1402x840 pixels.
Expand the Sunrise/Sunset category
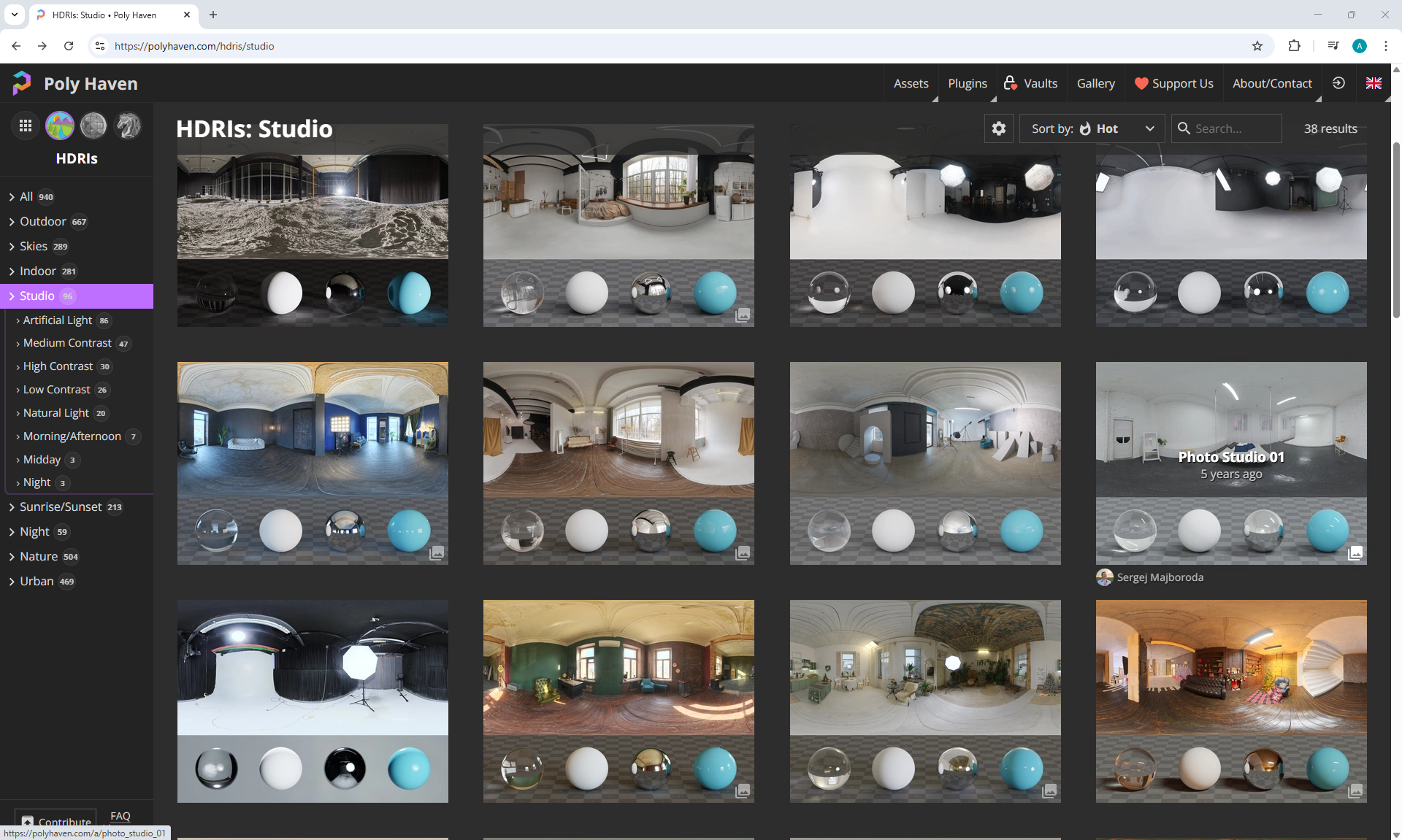61,506
